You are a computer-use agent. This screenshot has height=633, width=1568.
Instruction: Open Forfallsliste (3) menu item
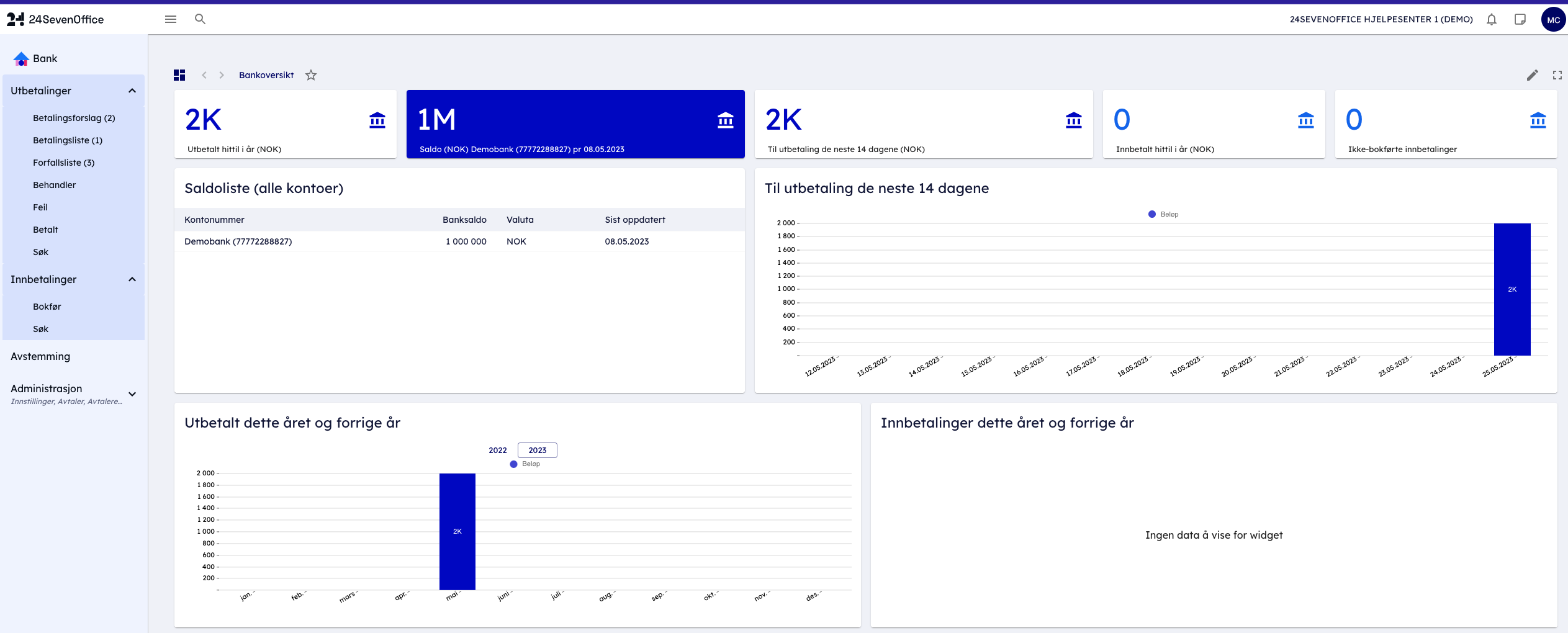[x=63, y=163]
